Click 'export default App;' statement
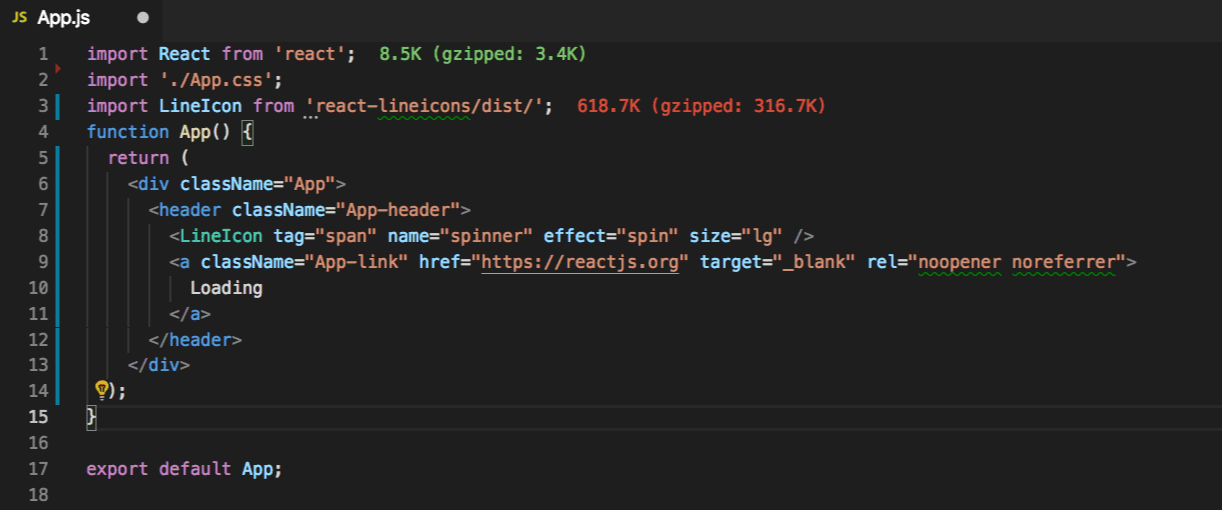Image resolution: width=1223 pixels, height=510 pixels. coord(185,469)
